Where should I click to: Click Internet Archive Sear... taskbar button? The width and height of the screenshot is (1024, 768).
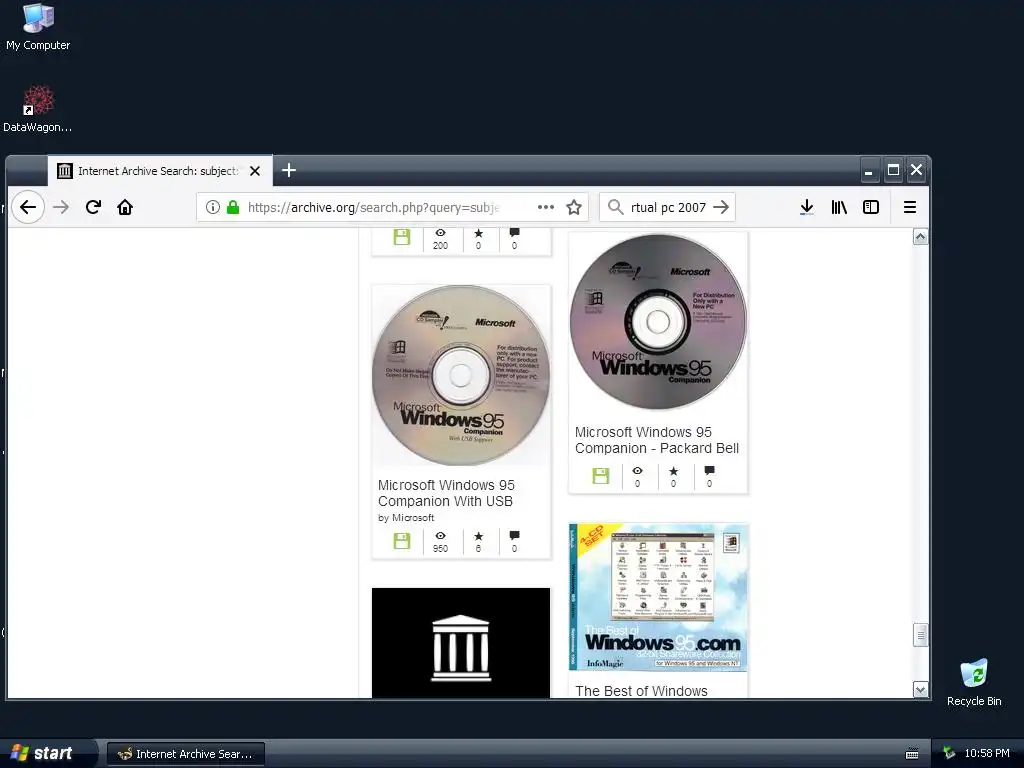(186, 754)
